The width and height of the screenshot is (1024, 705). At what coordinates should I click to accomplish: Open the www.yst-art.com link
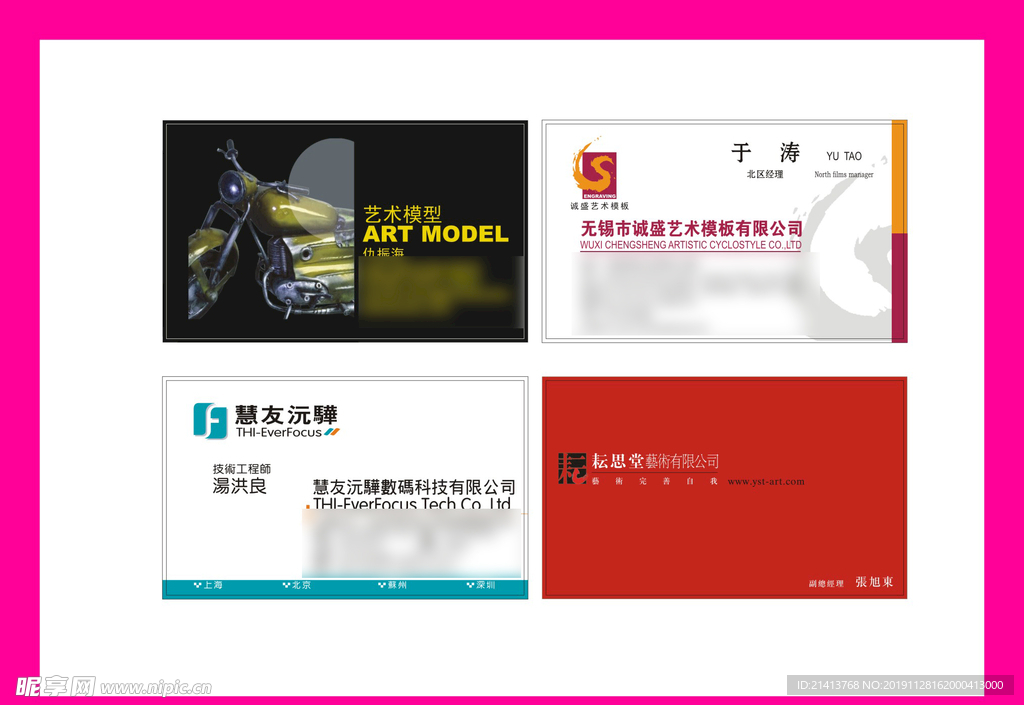point(765,482)
